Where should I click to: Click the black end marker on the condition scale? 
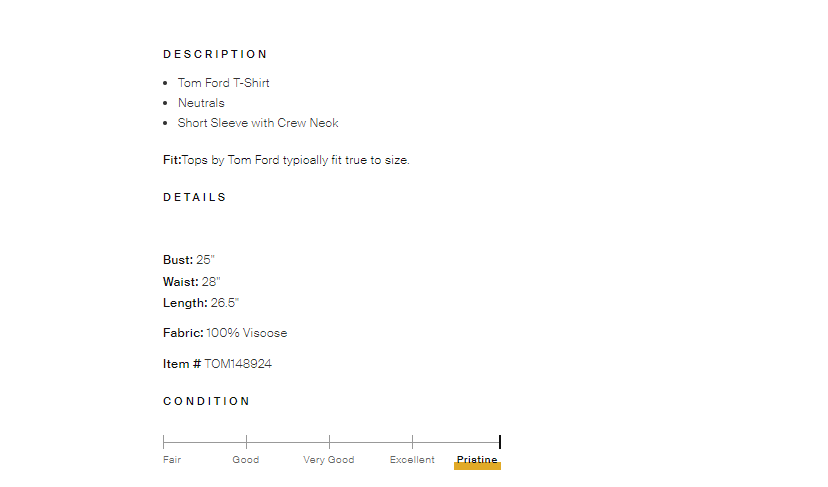click(x=499, y=442)
